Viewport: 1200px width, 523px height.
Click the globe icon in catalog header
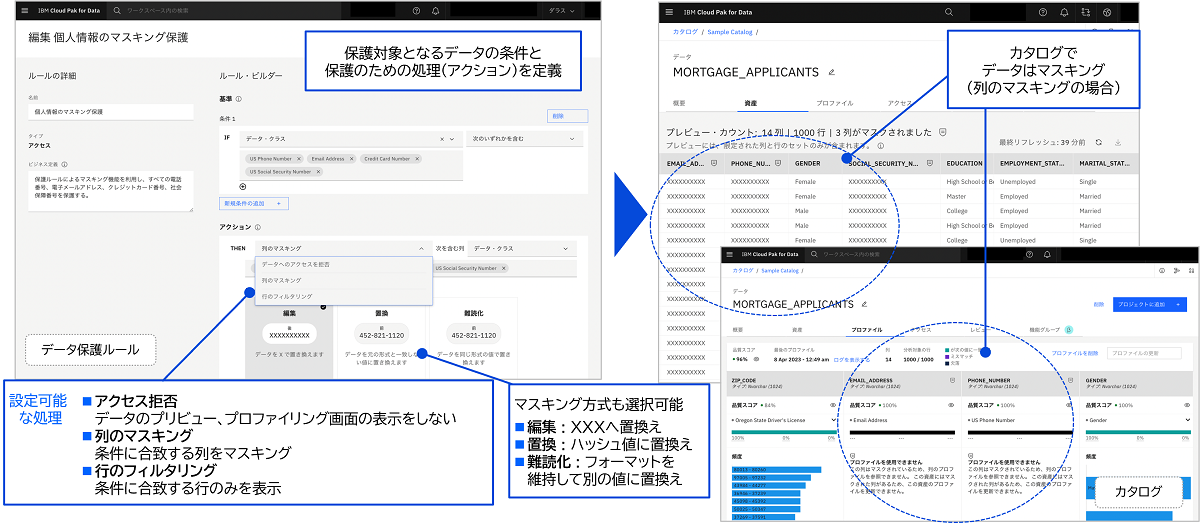point(1107,12)
